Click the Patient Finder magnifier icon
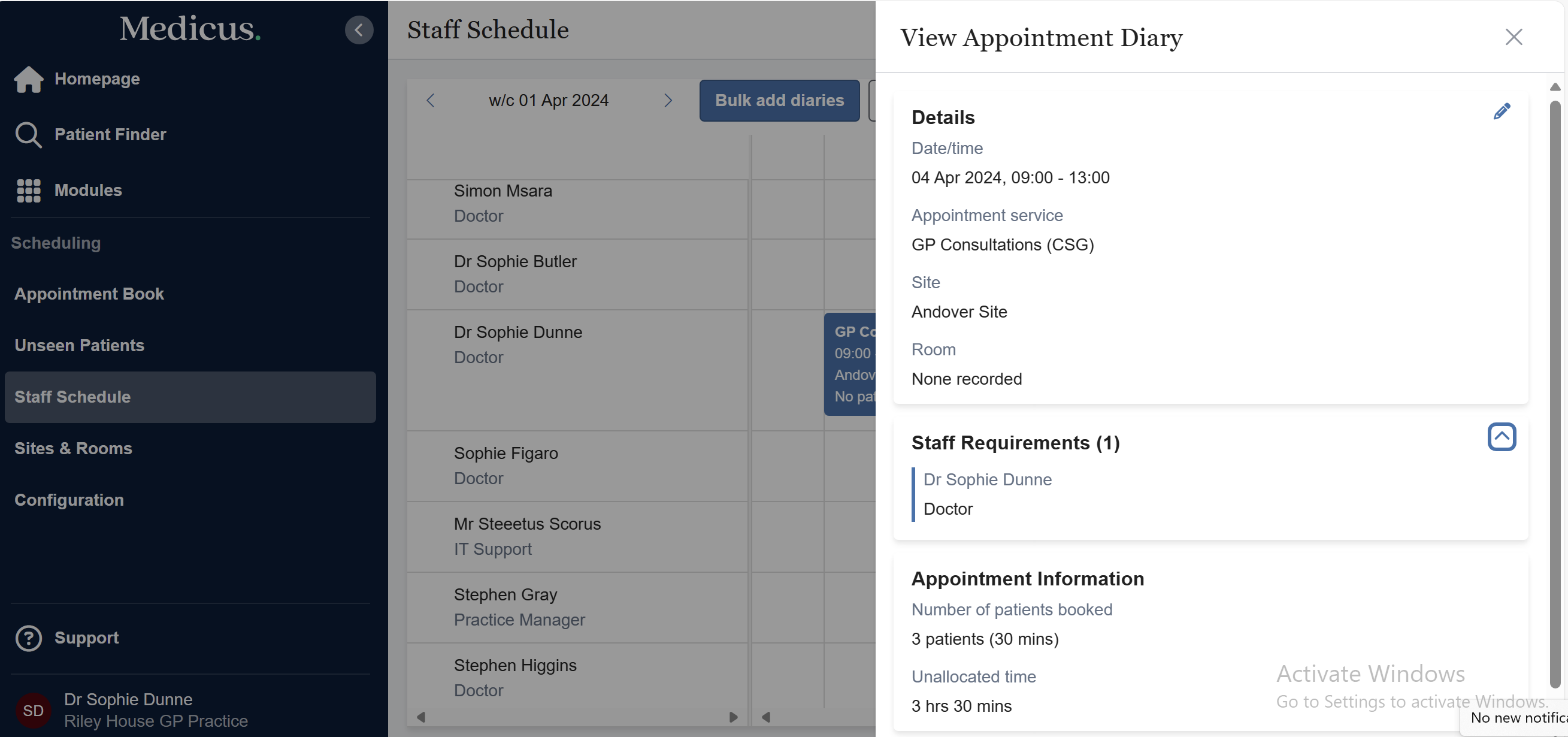This screenshot has height=737, width=1568. [28, 135]
